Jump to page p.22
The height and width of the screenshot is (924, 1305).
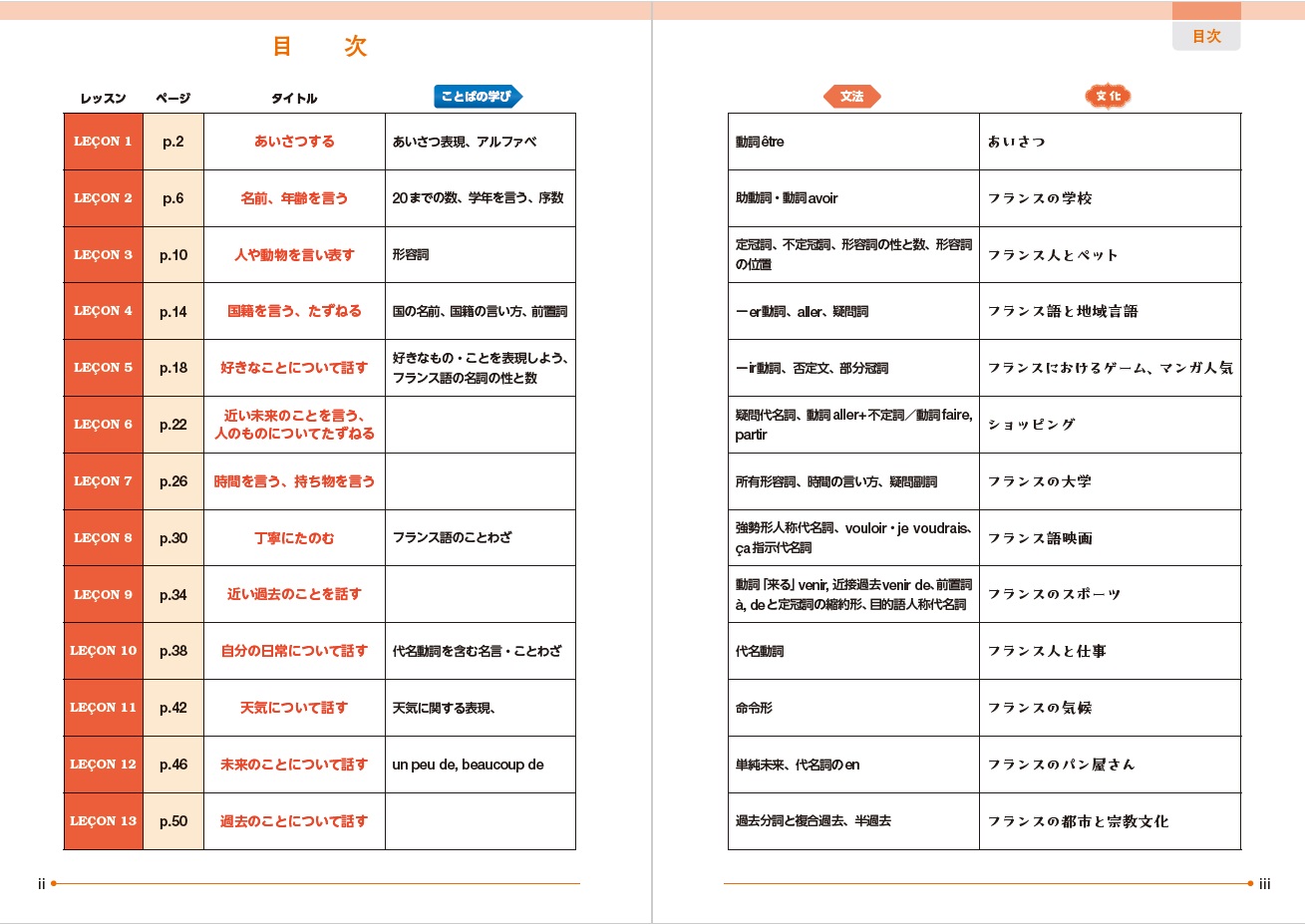tap(173, 425)
